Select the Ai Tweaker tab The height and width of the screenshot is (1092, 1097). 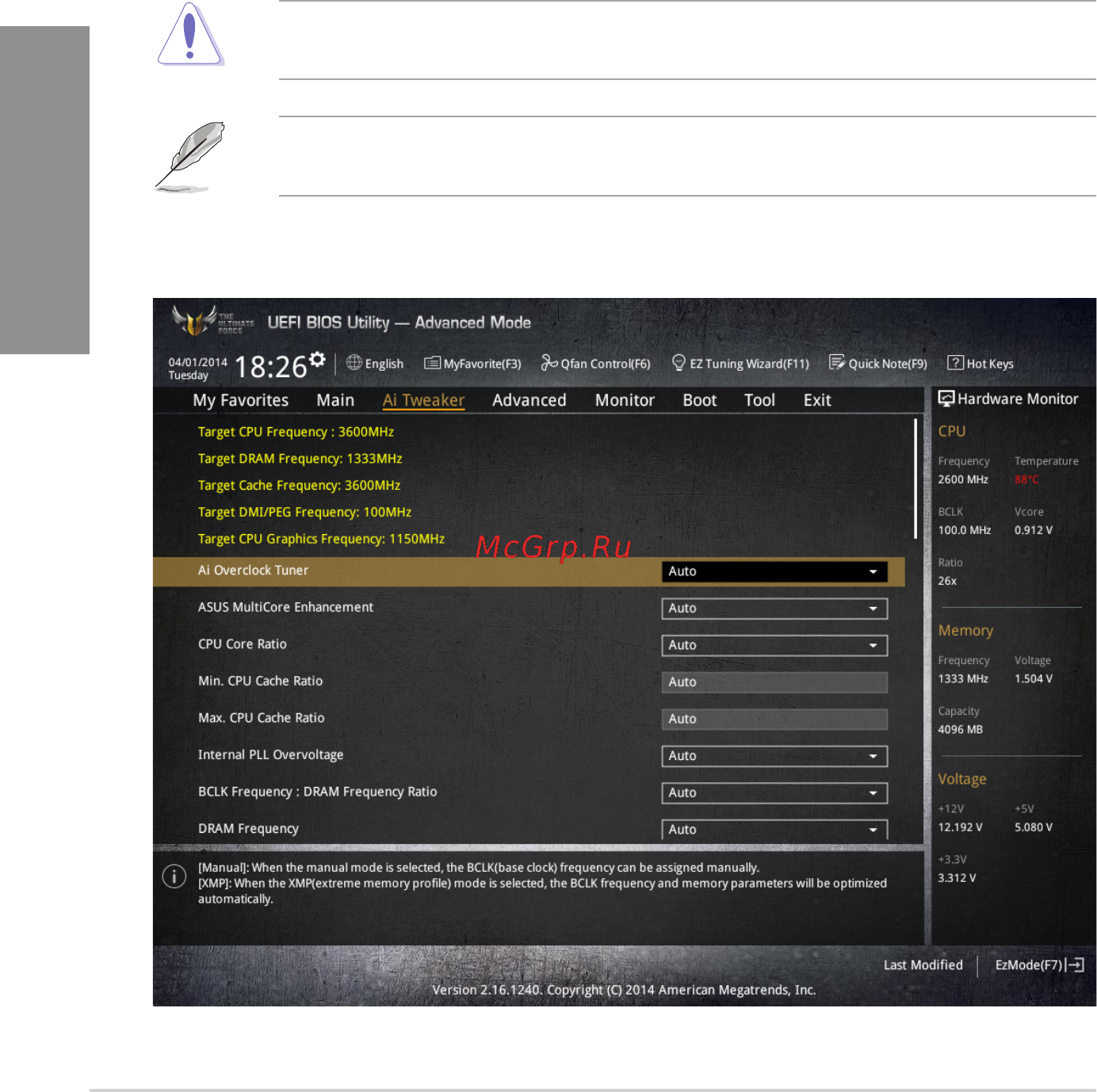pos(423,400)
